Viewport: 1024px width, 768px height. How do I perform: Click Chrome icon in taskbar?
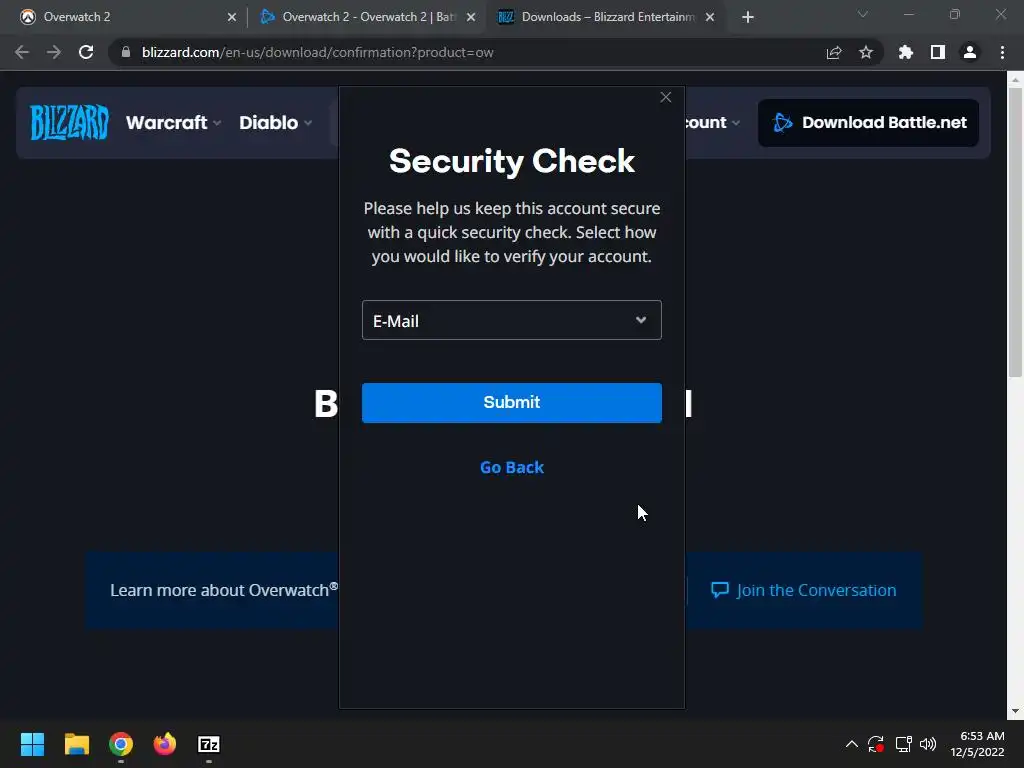(x=121, y=744)
